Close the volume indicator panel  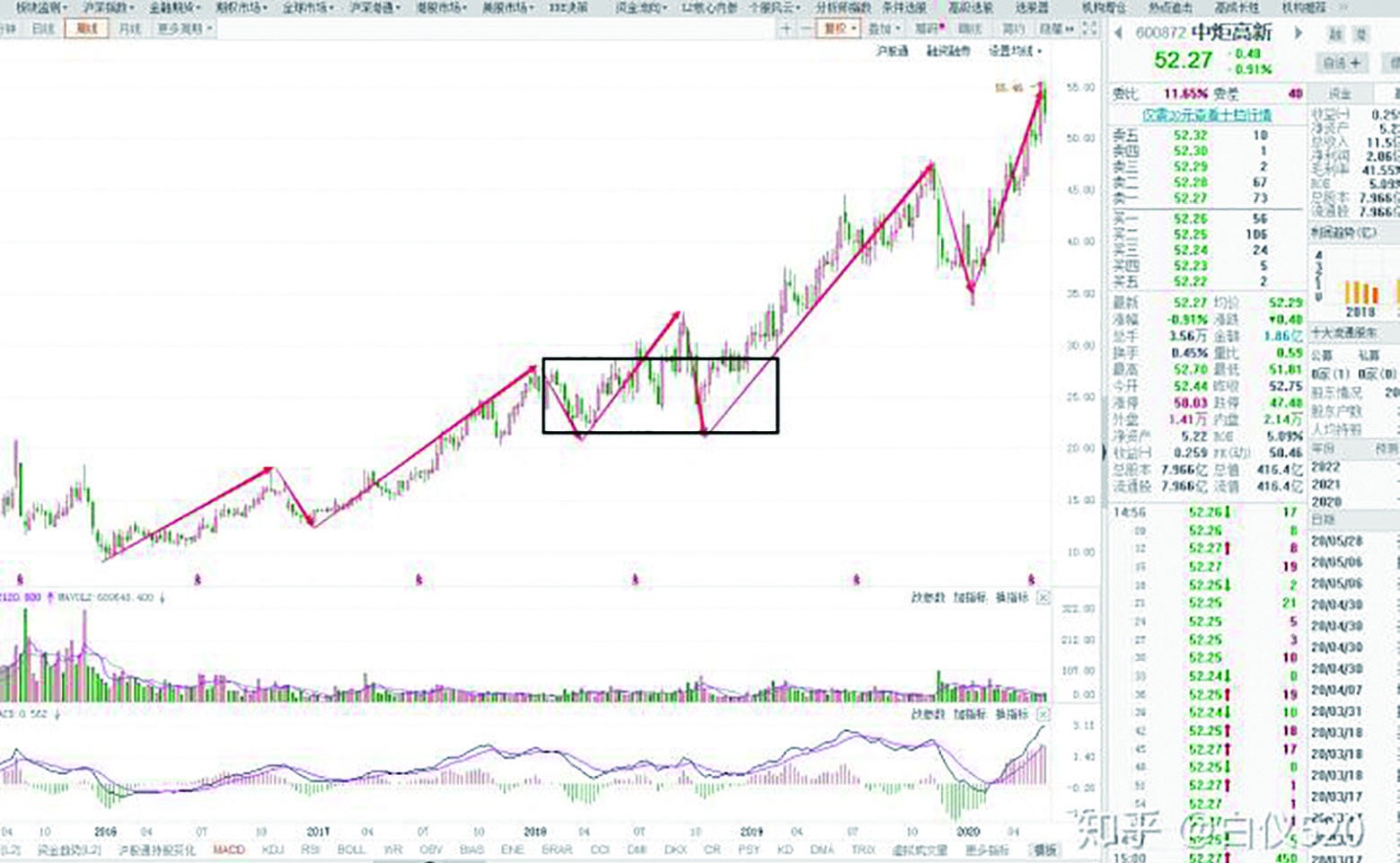click(1043, 598)
